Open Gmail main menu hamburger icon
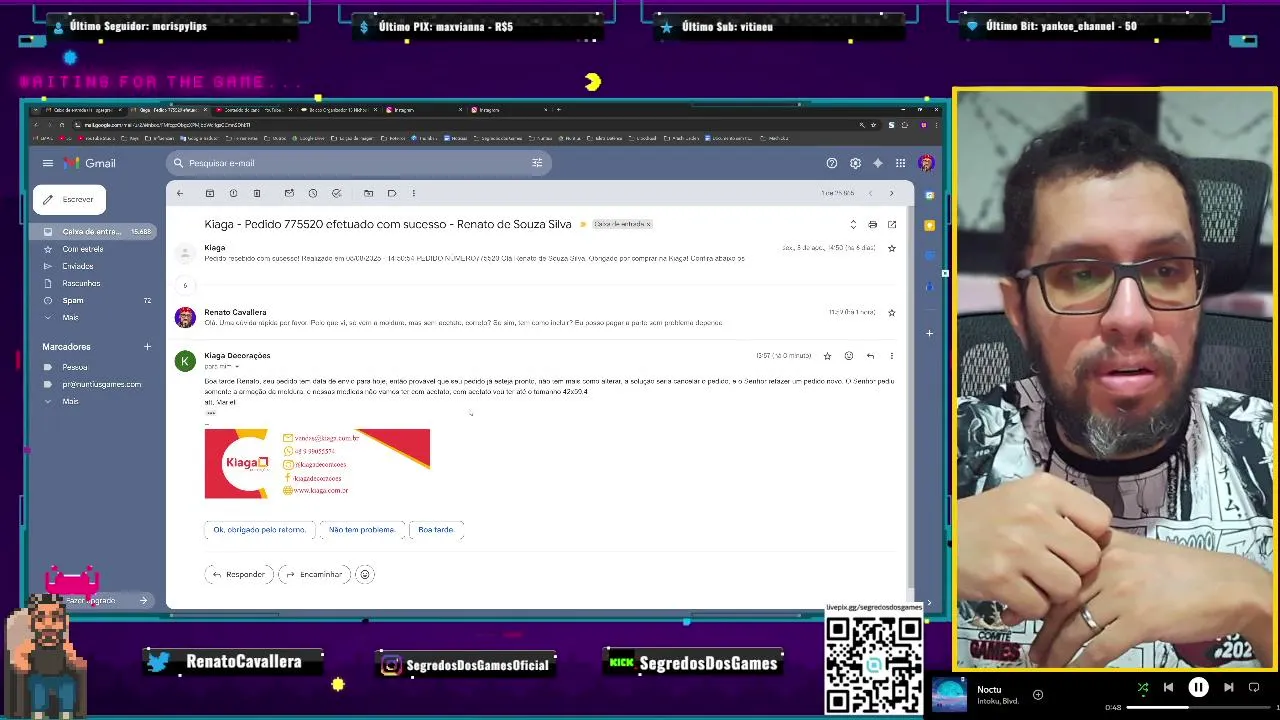 point(47,163)
